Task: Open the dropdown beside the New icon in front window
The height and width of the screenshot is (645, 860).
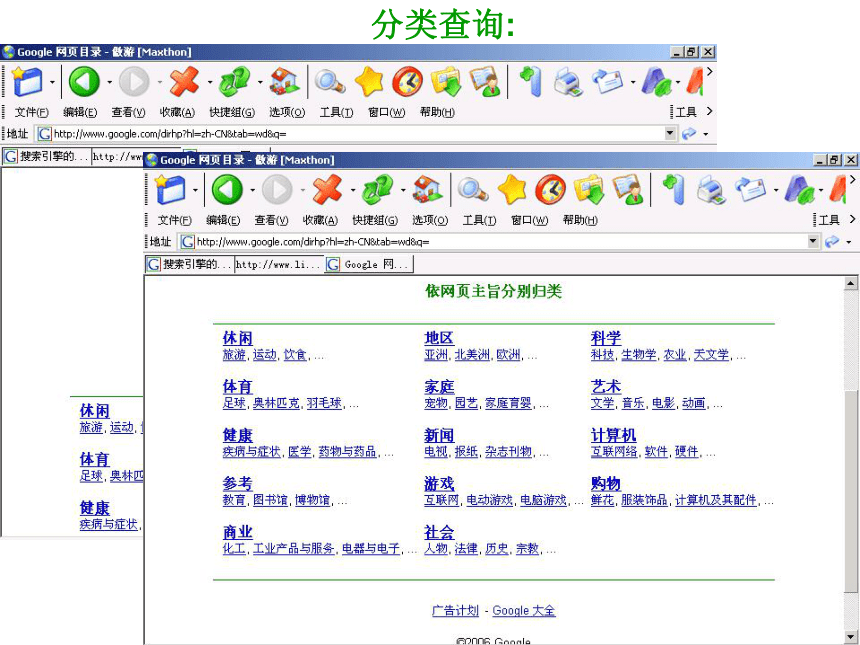Action: click(x=195, y=190)
